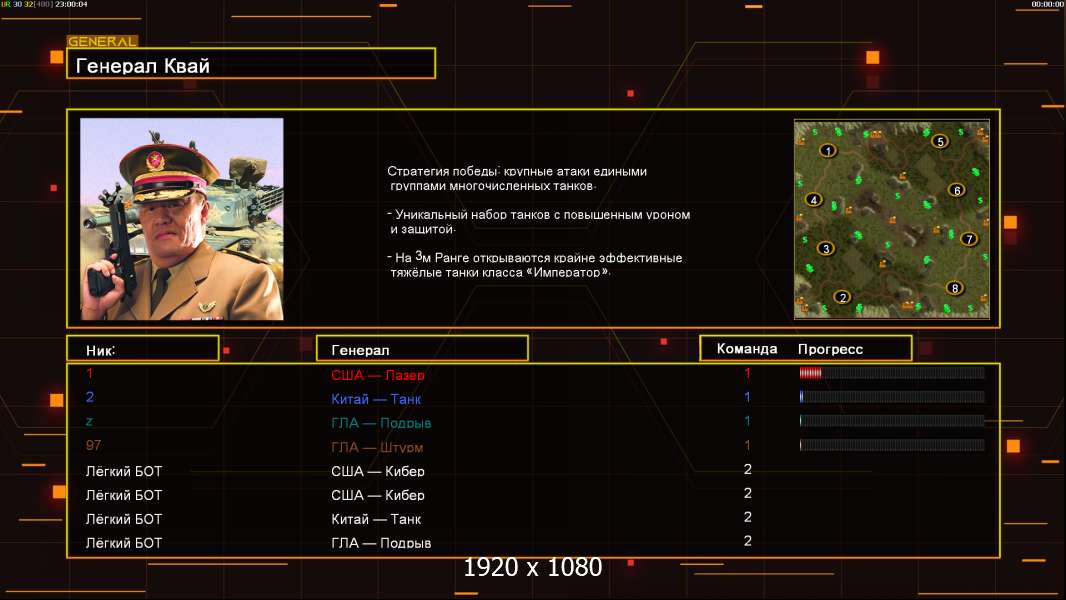Select the player nickname "z"
This screenshot has width=1066, height=600.
pos(89,421)
